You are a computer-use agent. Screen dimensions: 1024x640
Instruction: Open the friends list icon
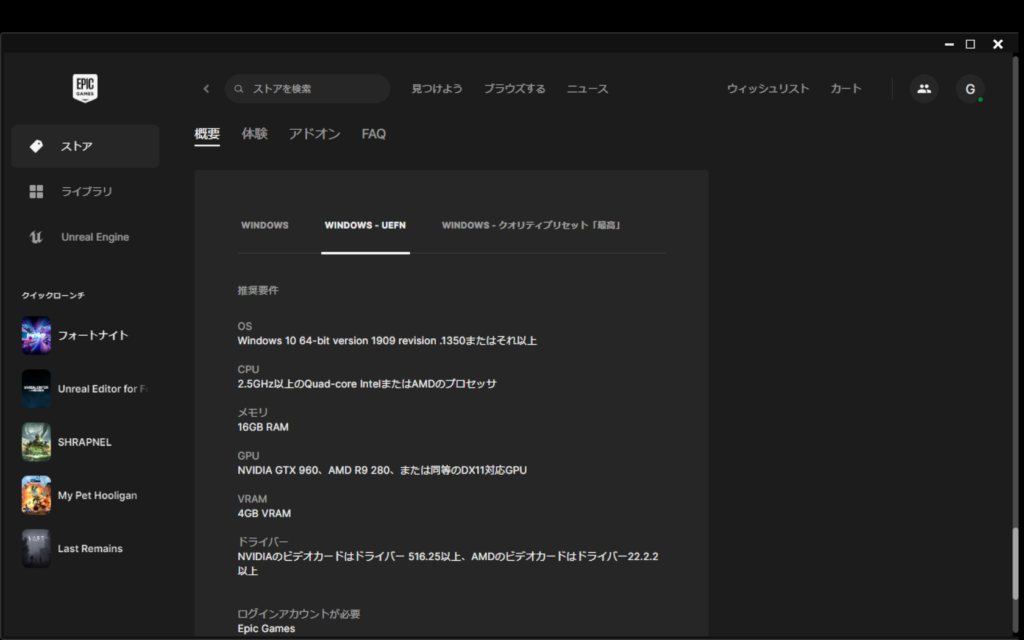(924, 89)
